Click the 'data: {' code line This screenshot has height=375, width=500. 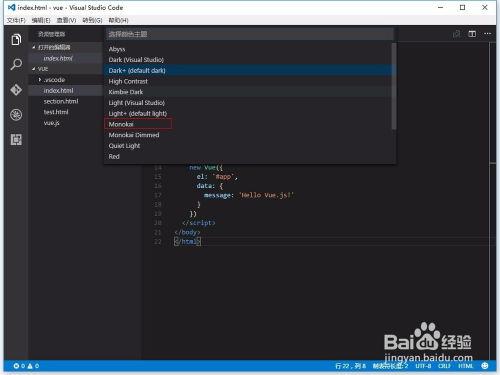point(210,186)
